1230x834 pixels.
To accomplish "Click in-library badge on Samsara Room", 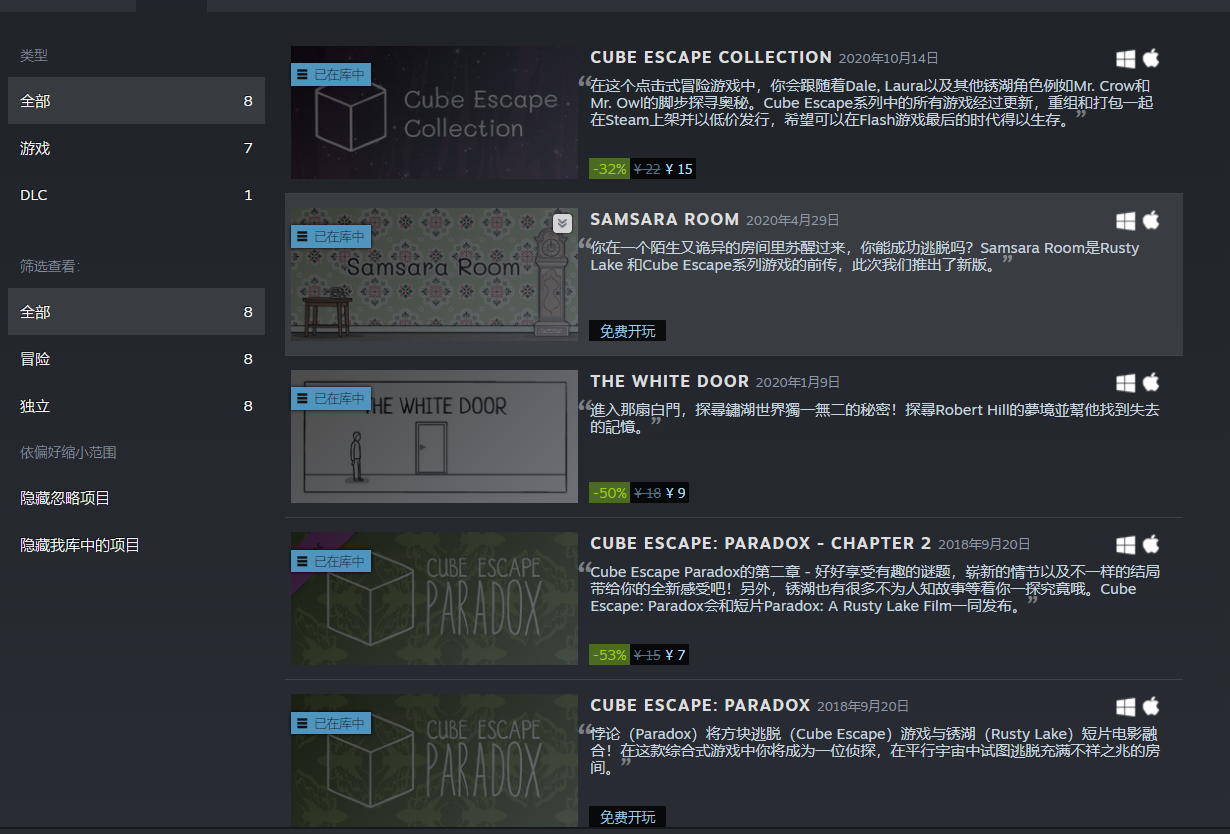I will click(x=331, y=236).
